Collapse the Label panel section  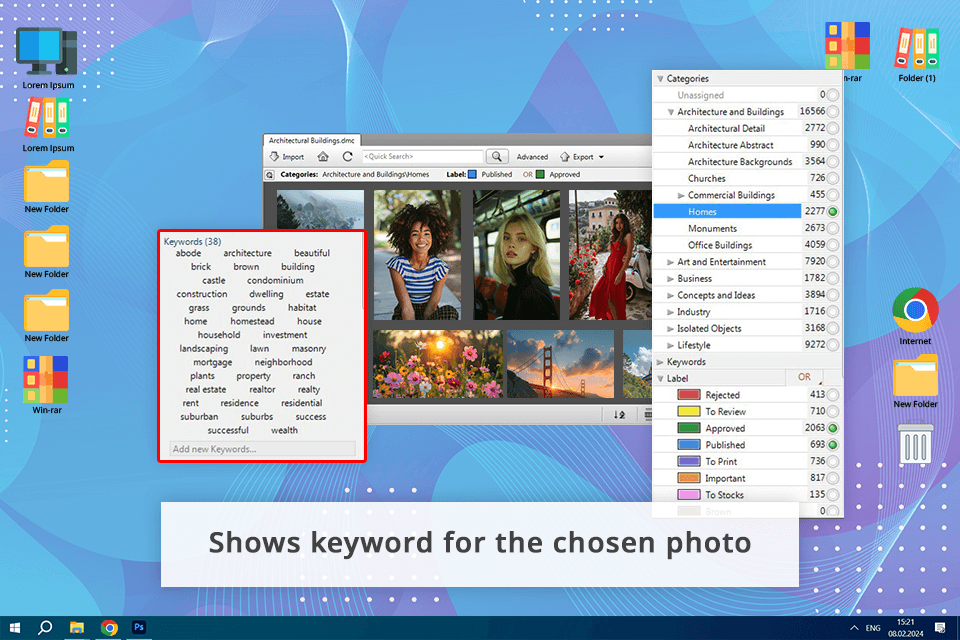click(x=661, y=378)
